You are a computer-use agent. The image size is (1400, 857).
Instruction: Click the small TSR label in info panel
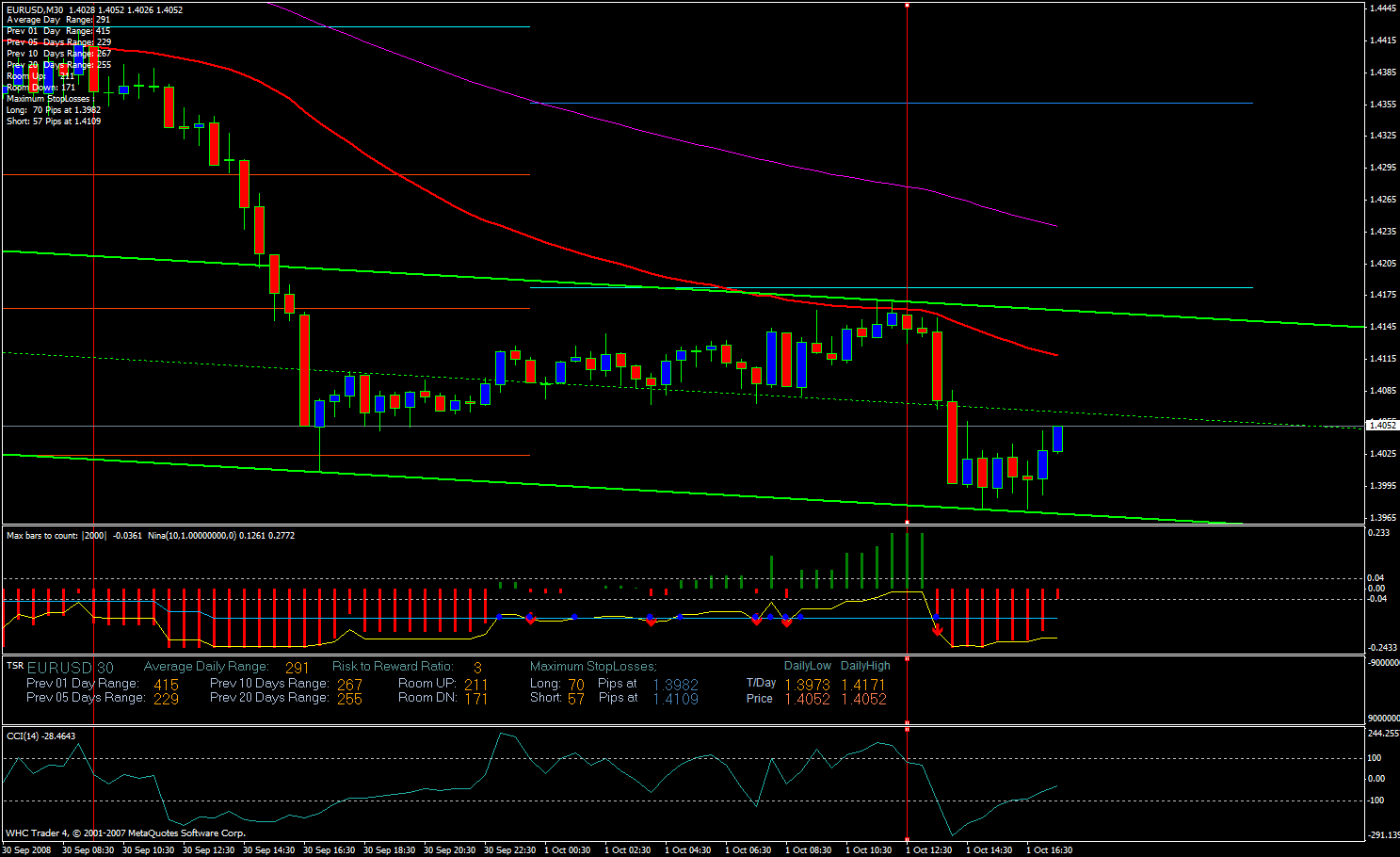(x=14, y=666)
